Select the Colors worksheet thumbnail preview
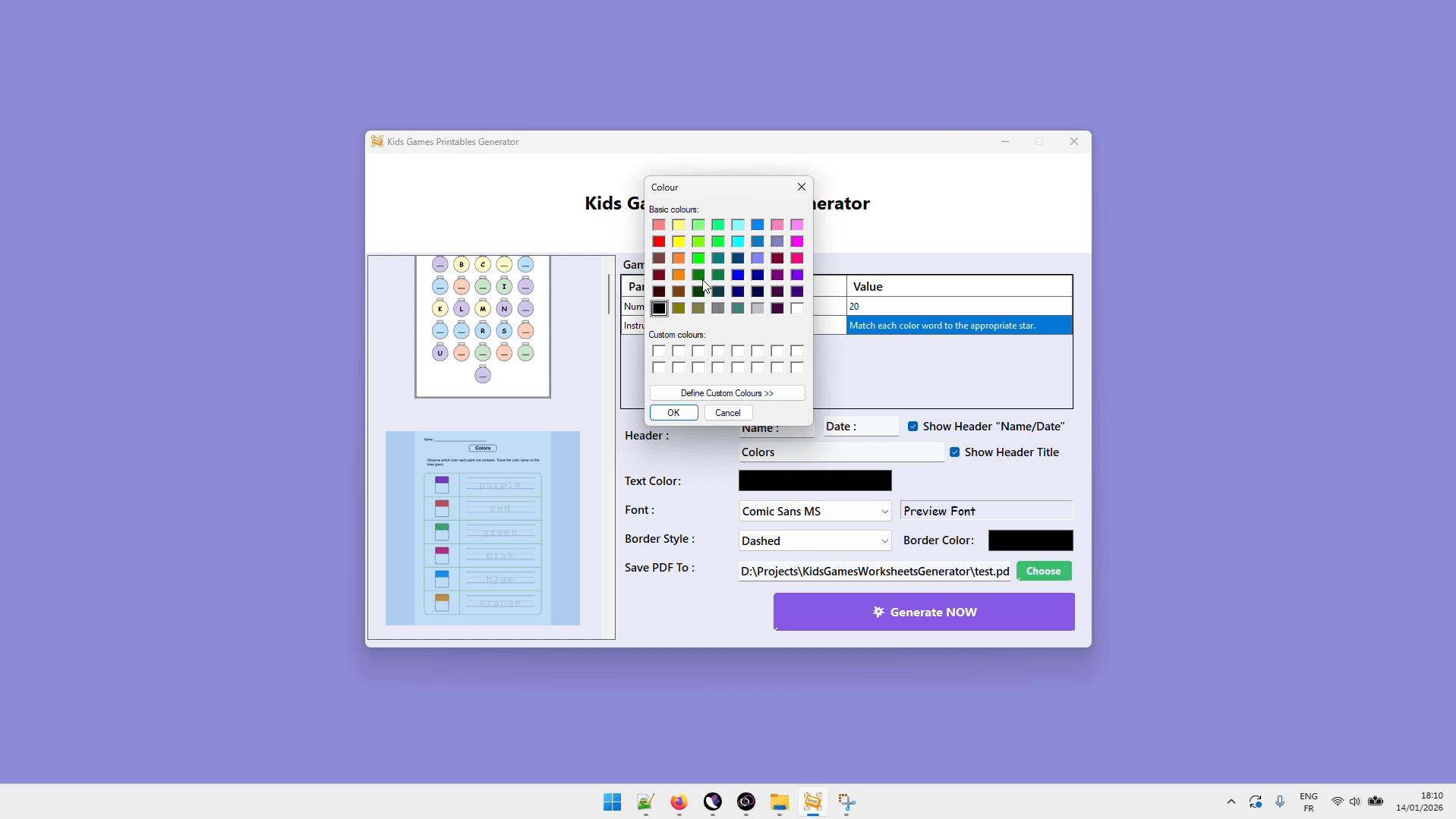1456x819 pixels. 483,528
